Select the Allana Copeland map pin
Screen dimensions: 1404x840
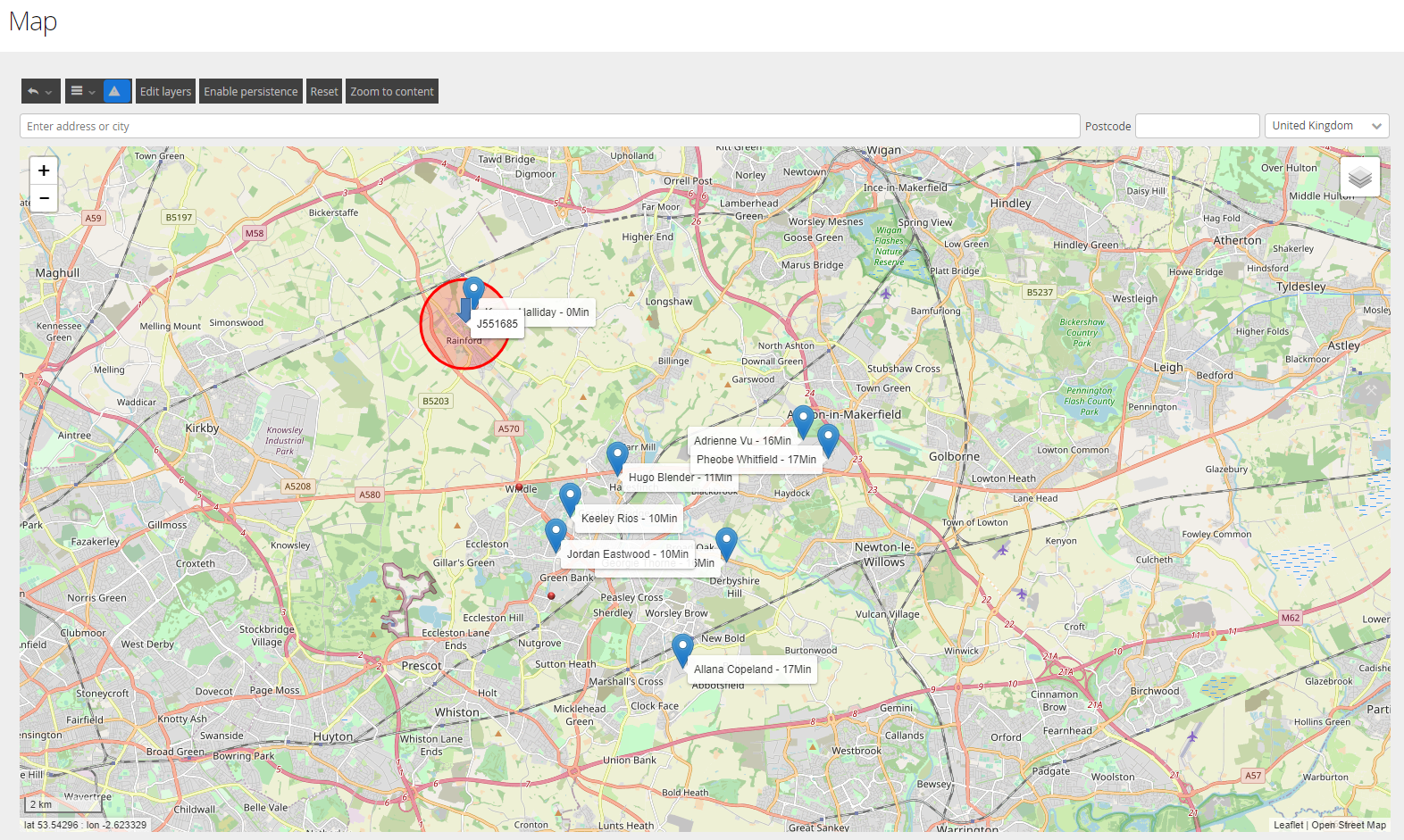[x=682, y=650]
